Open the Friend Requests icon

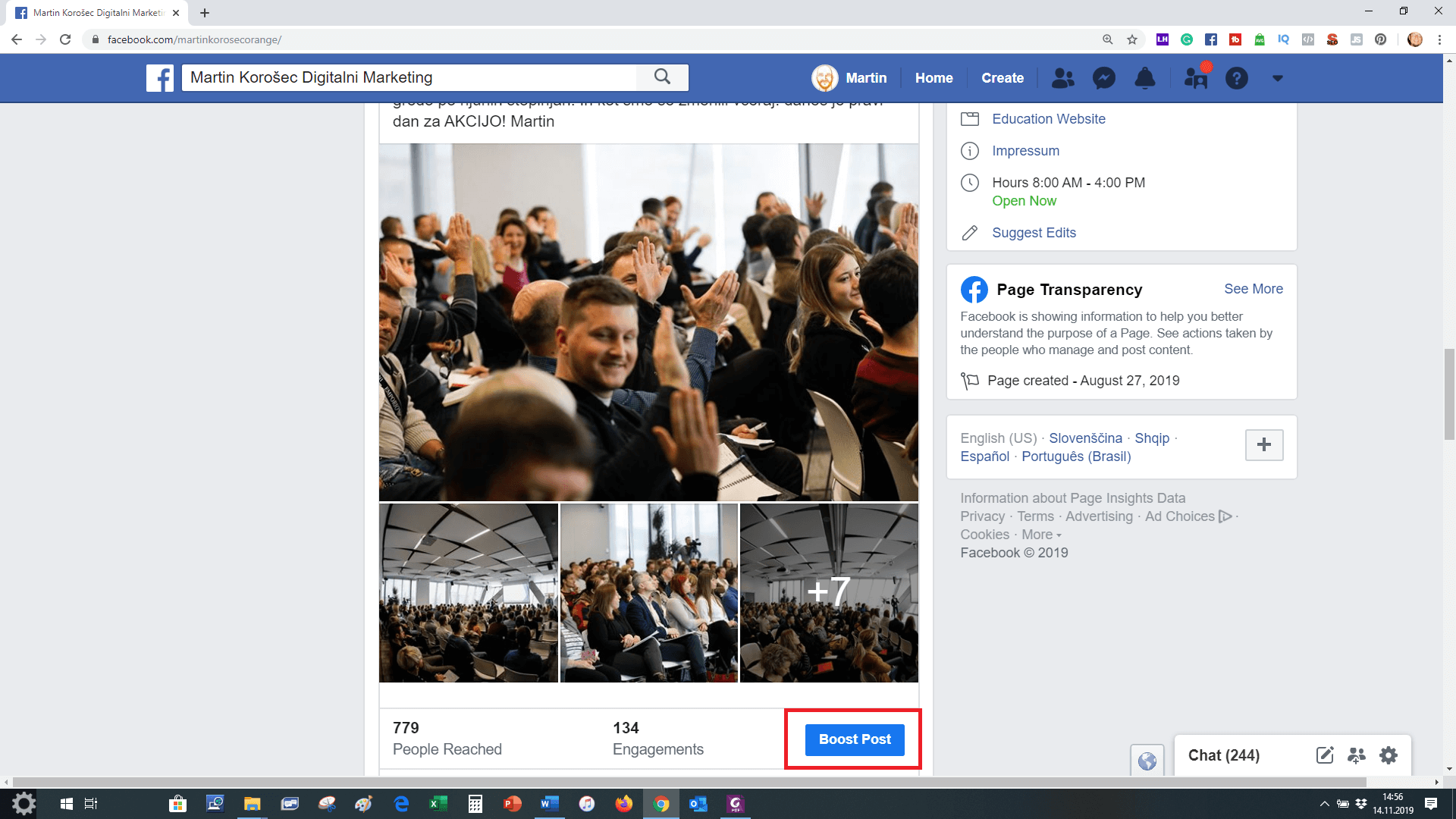click(x=1062, y=78)
